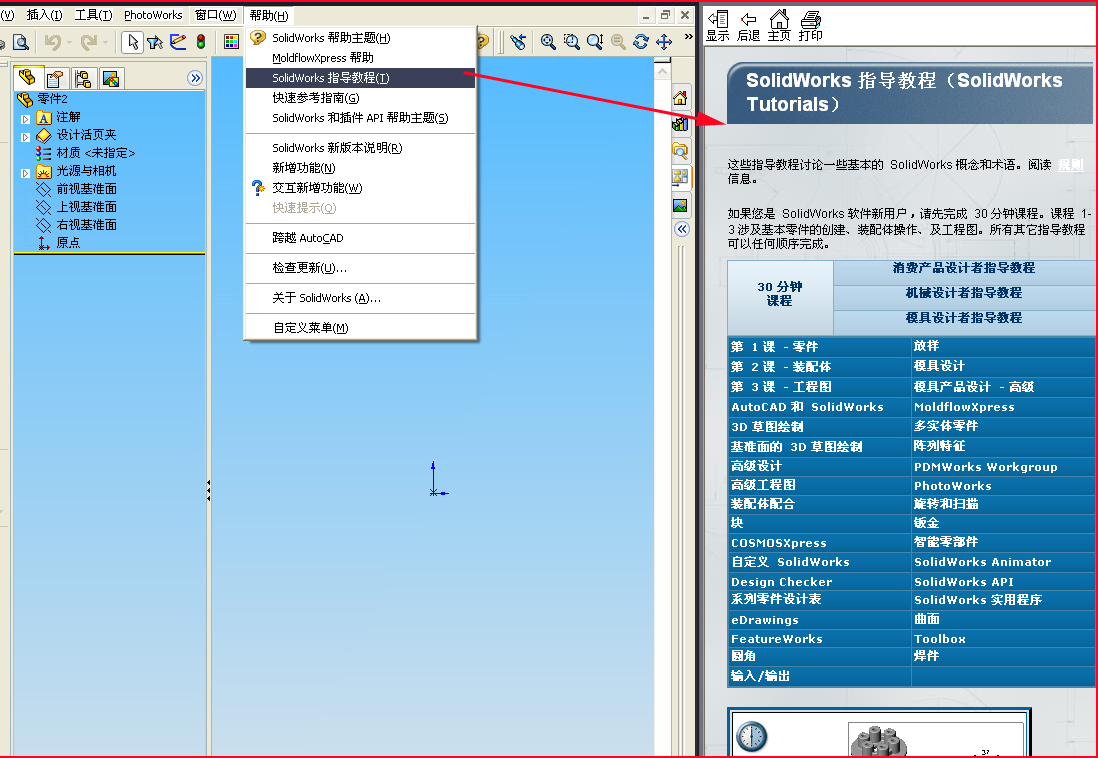Screen dimensions: 1098x758
Task: Expand the 光源与相机 tree node
Action: (x=25, y=172)
